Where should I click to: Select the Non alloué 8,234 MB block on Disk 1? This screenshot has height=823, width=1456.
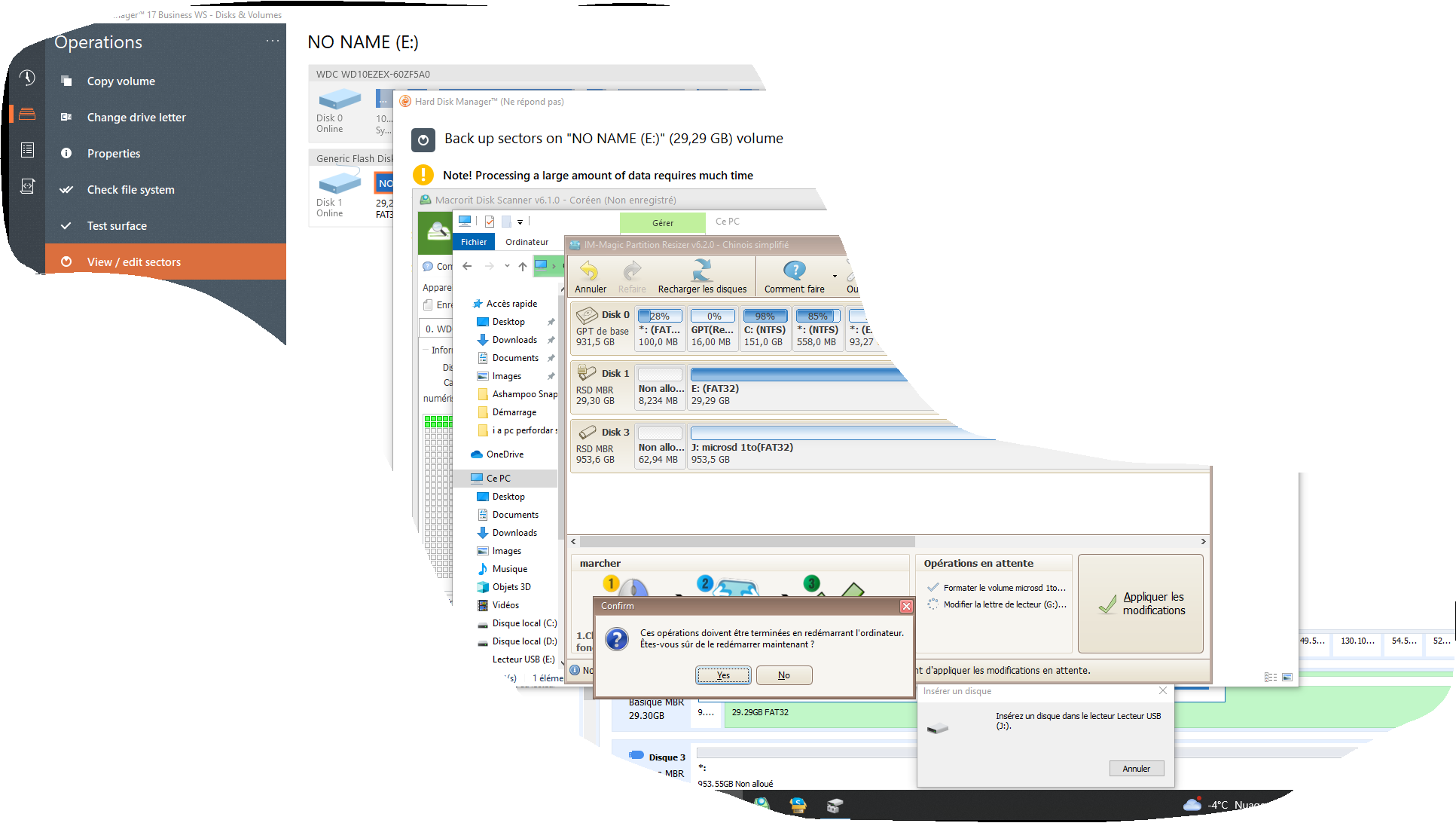(x=661, y=387)
